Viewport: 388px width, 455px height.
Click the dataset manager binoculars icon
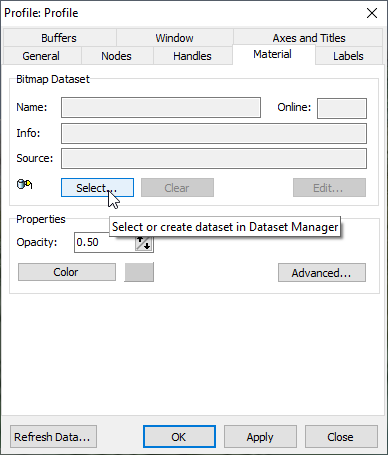click(x=24, y=184)
